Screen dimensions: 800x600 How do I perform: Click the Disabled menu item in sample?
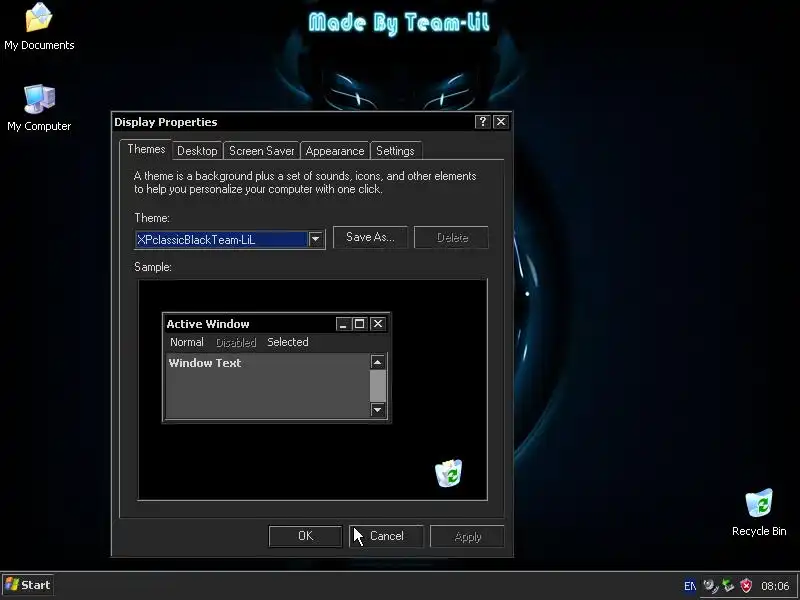236,342
